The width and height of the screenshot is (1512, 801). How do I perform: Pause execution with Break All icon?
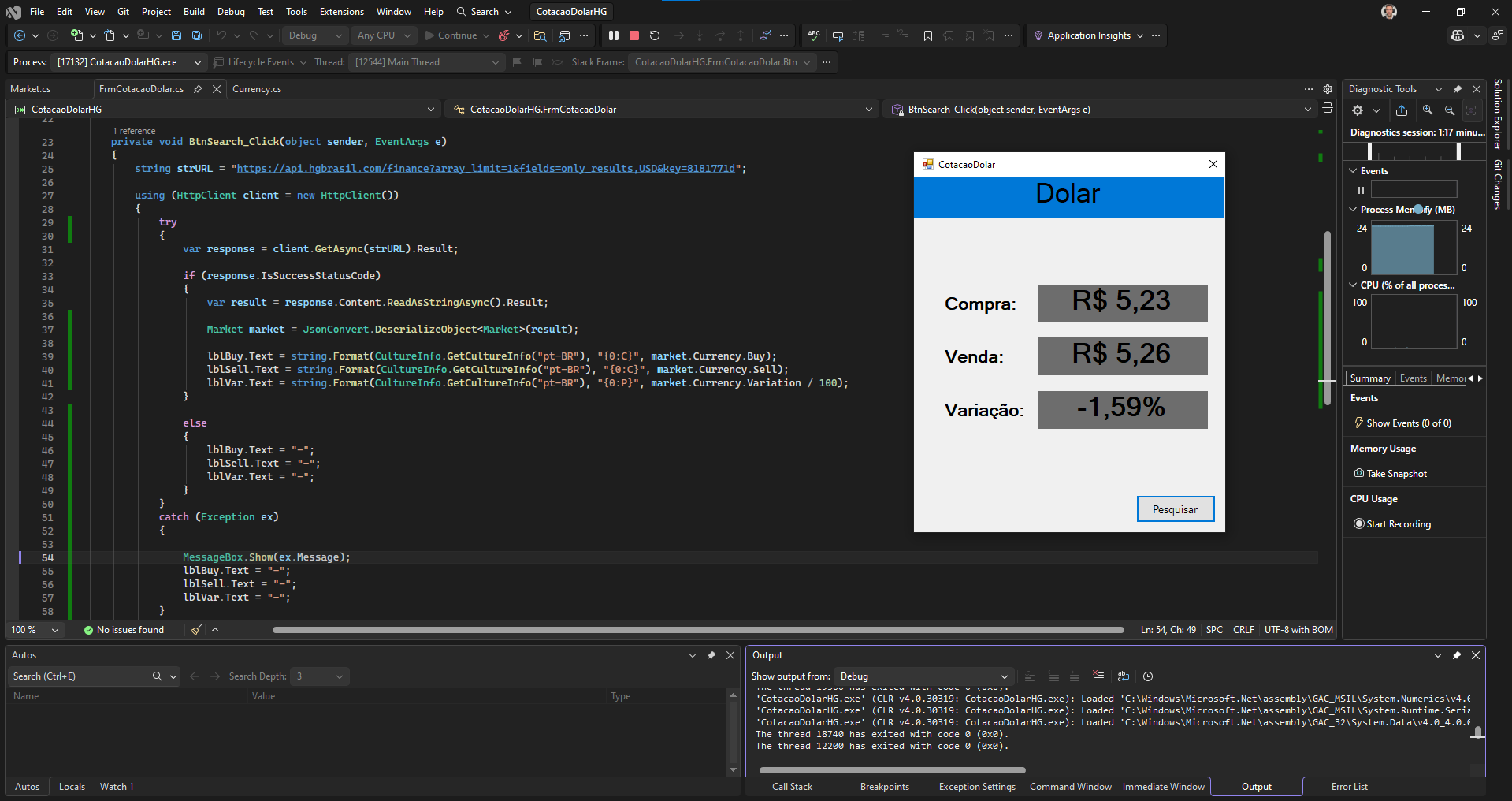[614, 35]
